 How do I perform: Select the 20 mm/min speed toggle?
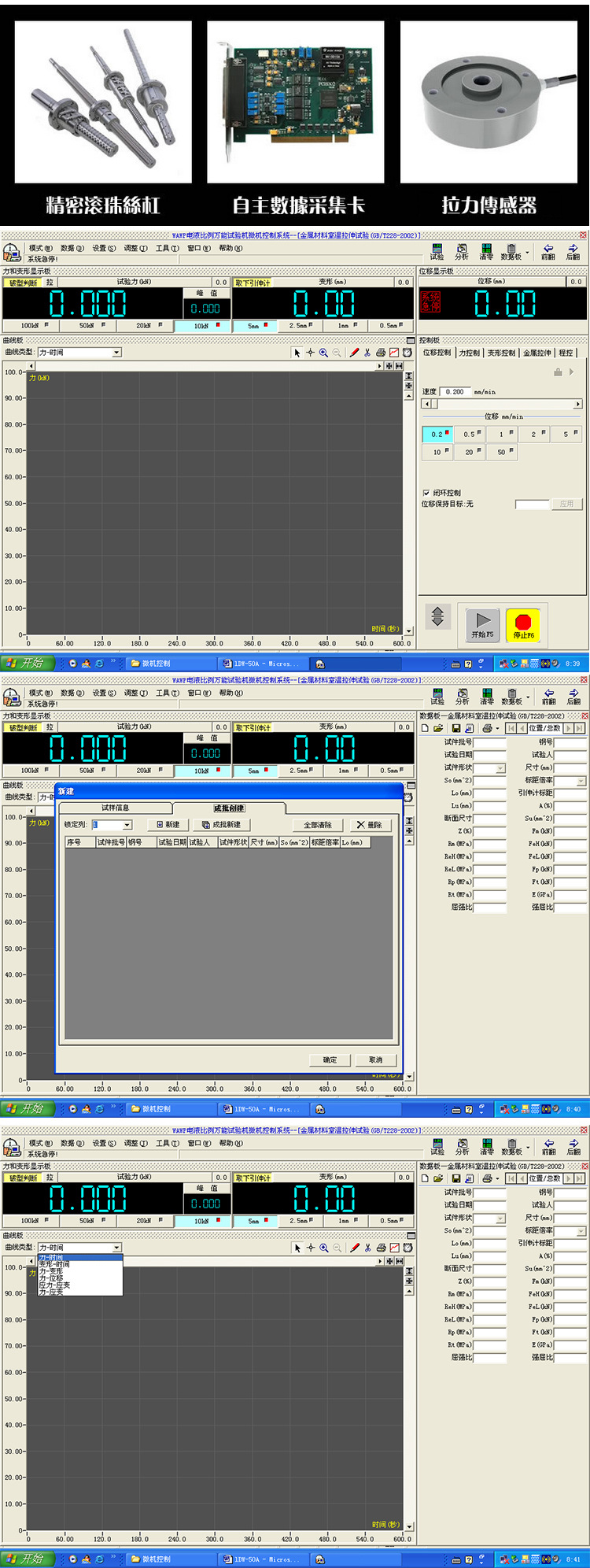point(470,452)
